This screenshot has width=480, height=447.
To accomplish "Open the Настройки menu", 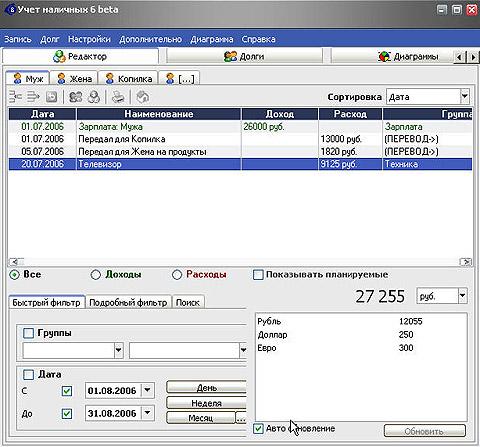I will click(89, 39).
